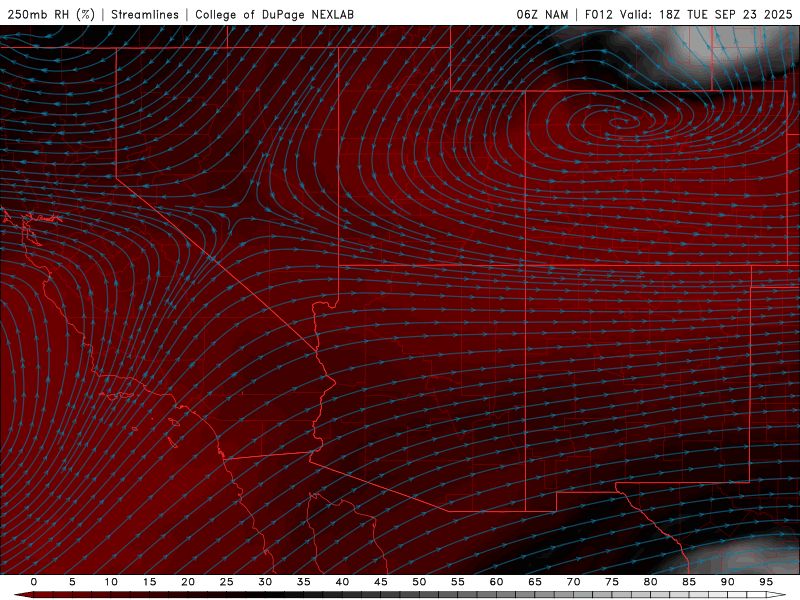Click the '35' label on color scale
The height and width of the screenshot is (600, 800).
click(x=304, y=582)
